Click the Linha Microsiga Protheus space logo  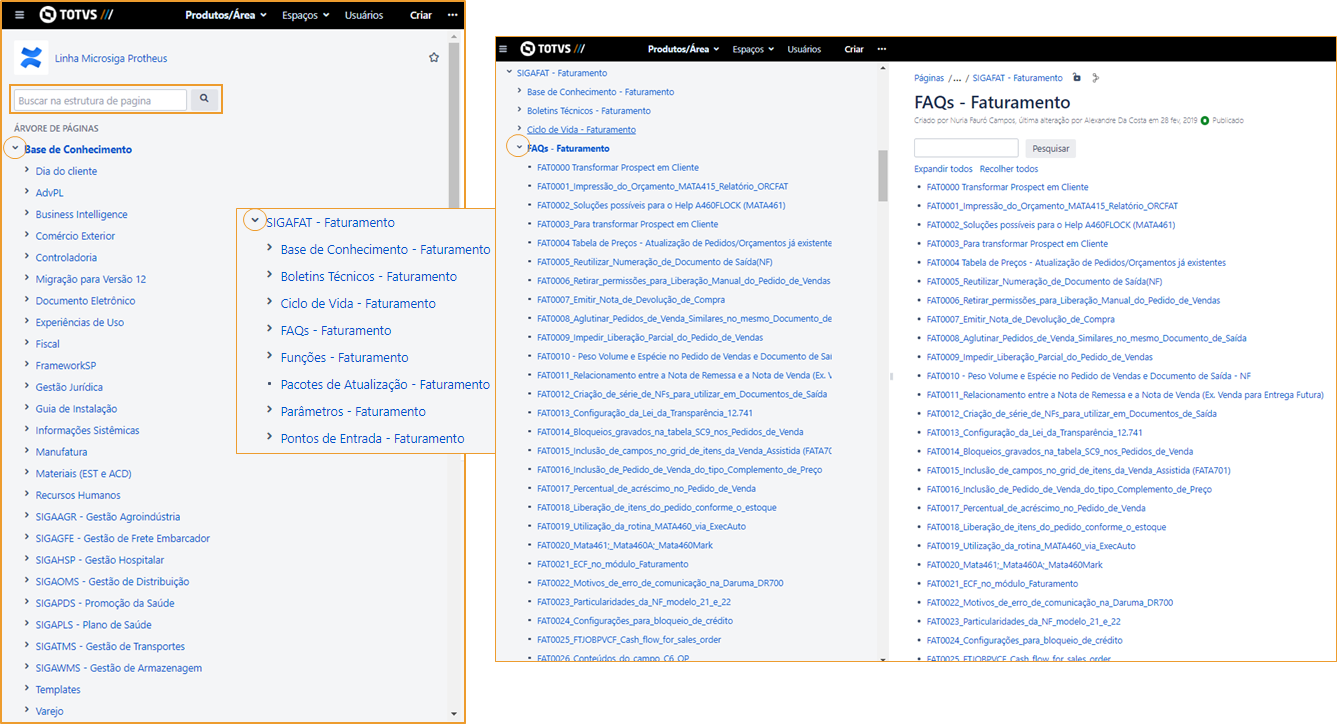pos(31,58)
